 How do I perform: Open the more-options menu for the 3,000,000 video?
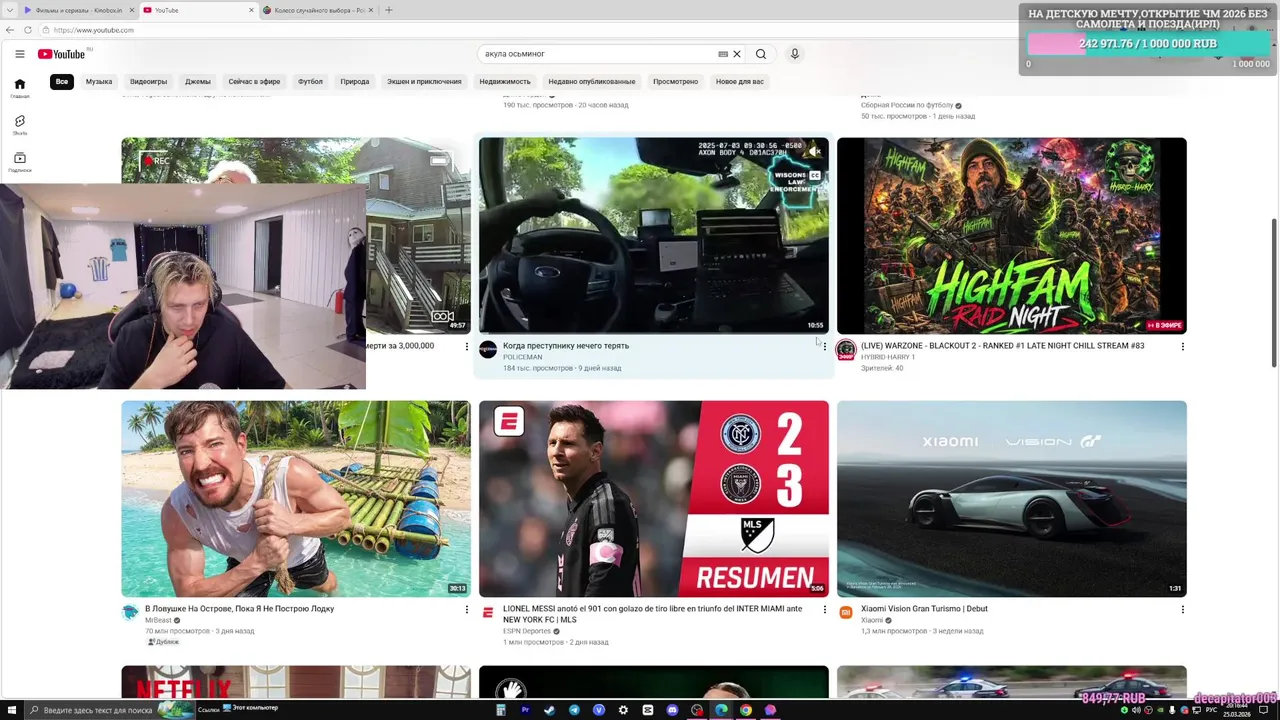point(466,346)
